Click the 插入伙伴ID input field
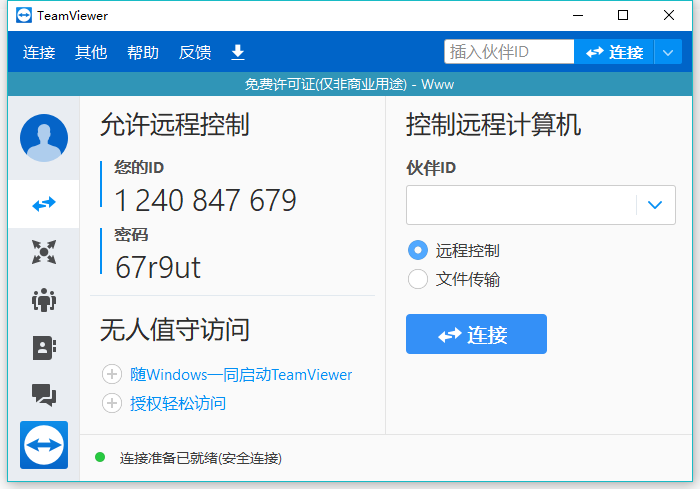This screenshot has height=489, width=700. click(x=509, y=52)
